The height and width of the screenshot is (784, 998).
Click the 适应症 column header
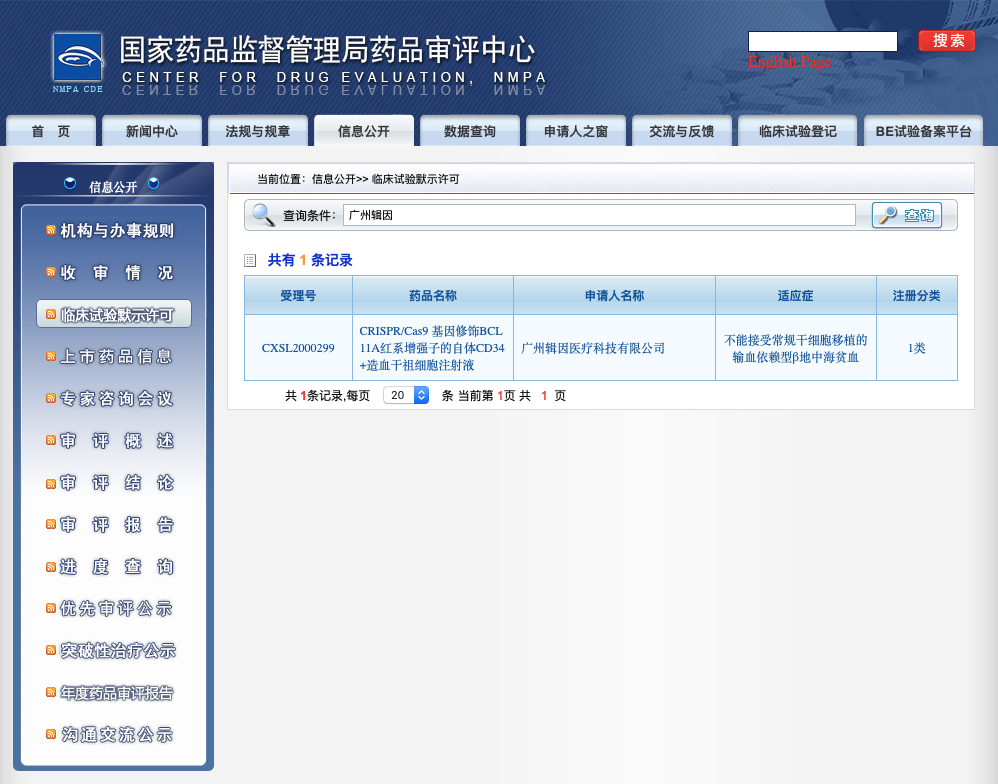(796, 295)
